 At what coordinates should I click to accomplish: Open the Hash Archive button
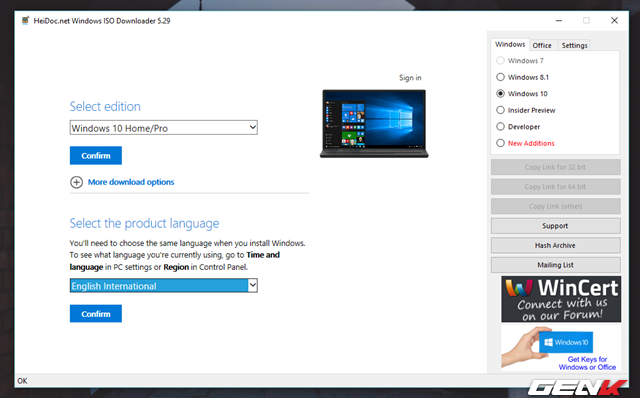556,245
